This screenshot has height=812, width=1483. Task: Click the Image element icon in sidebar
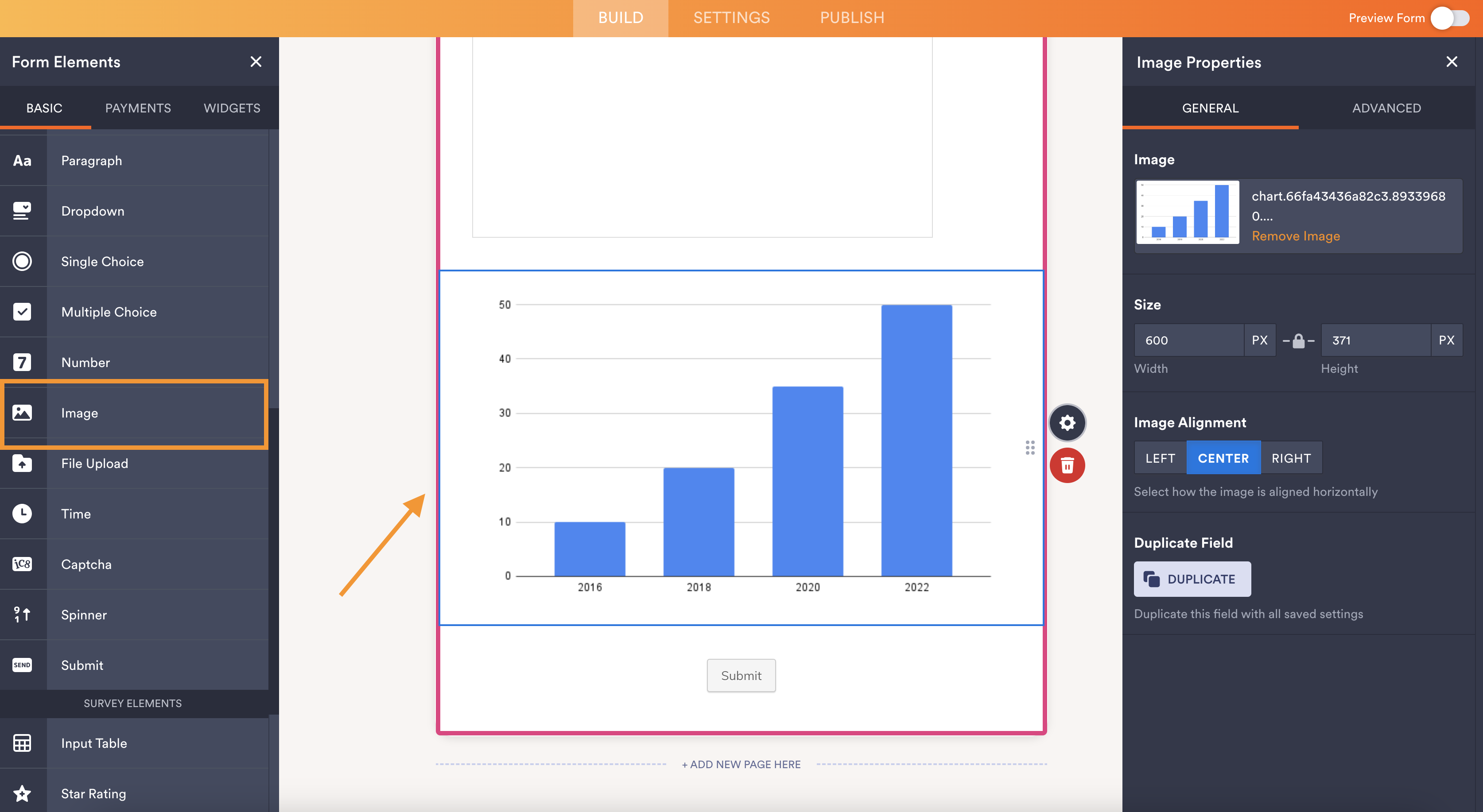pos(22,413)
